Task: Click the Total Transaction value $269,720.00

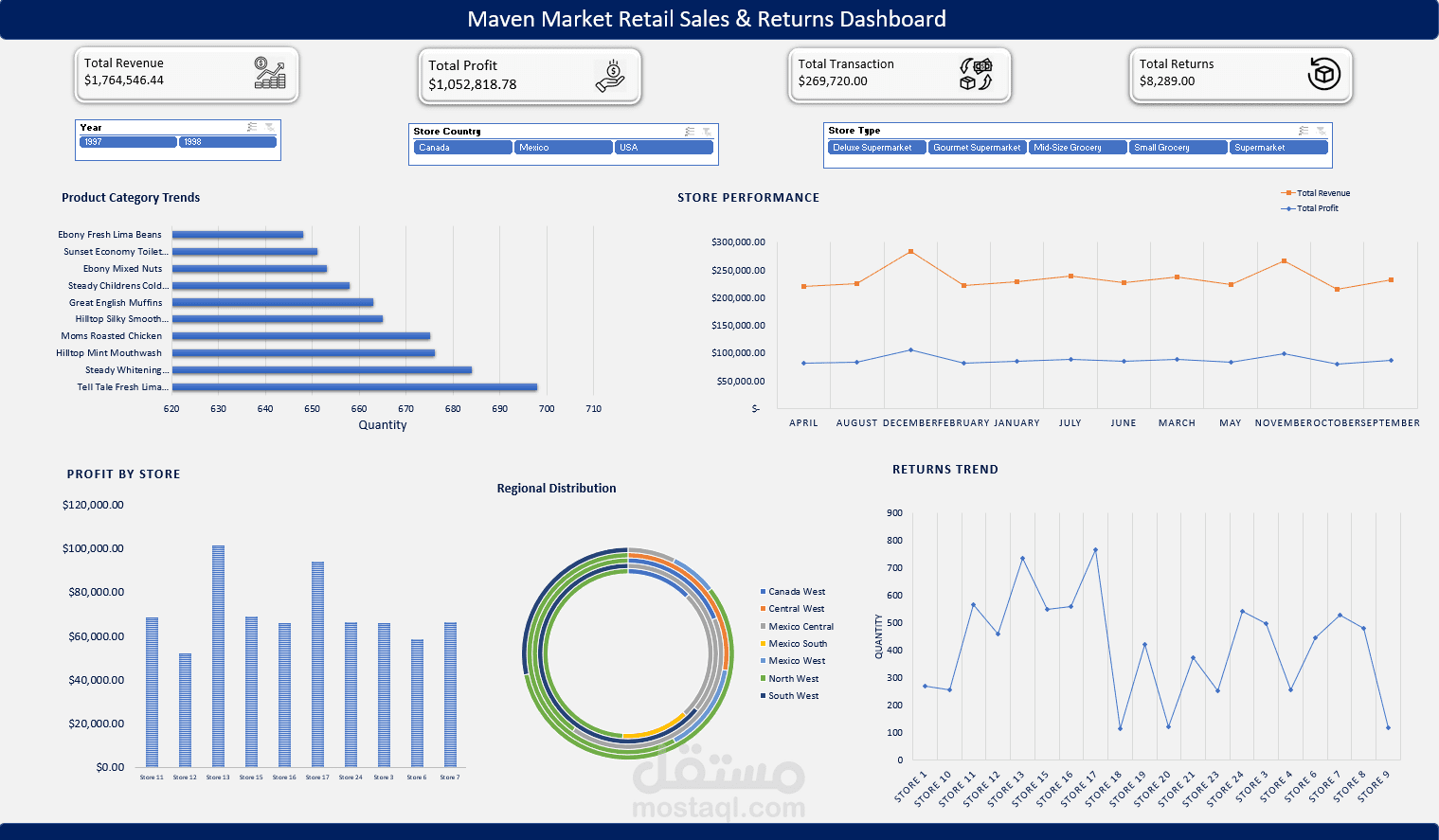Action: (x=833, y=81)
